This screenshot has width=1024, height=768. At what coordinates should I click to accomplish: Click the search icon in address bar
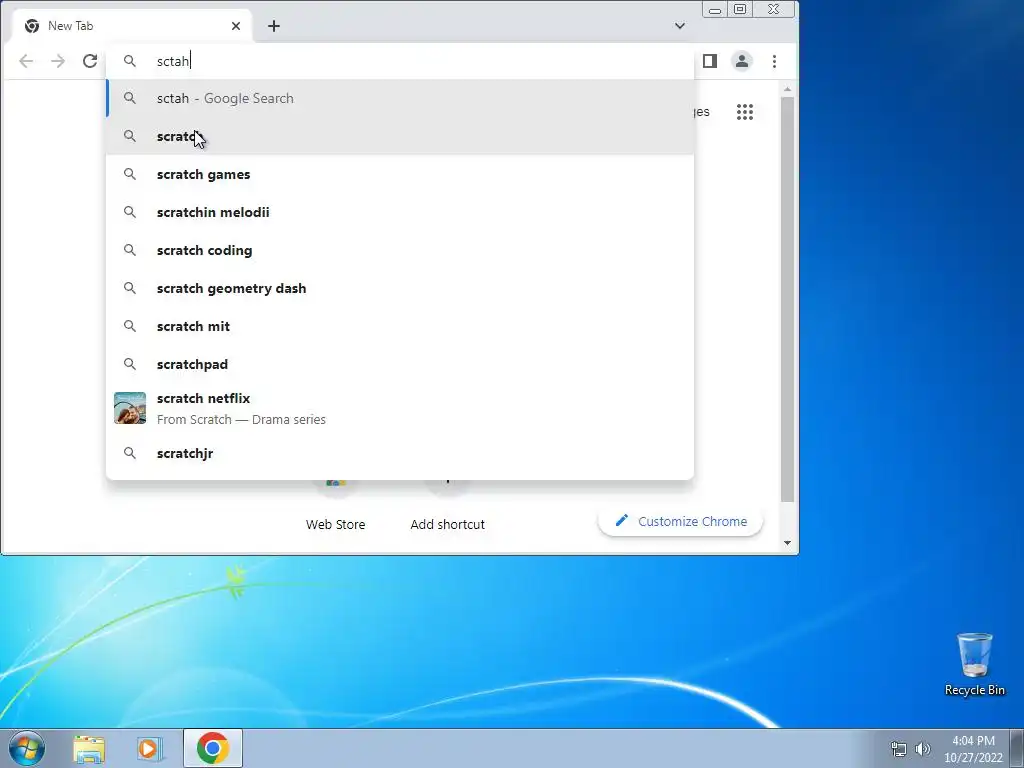(x=130, y=61)
